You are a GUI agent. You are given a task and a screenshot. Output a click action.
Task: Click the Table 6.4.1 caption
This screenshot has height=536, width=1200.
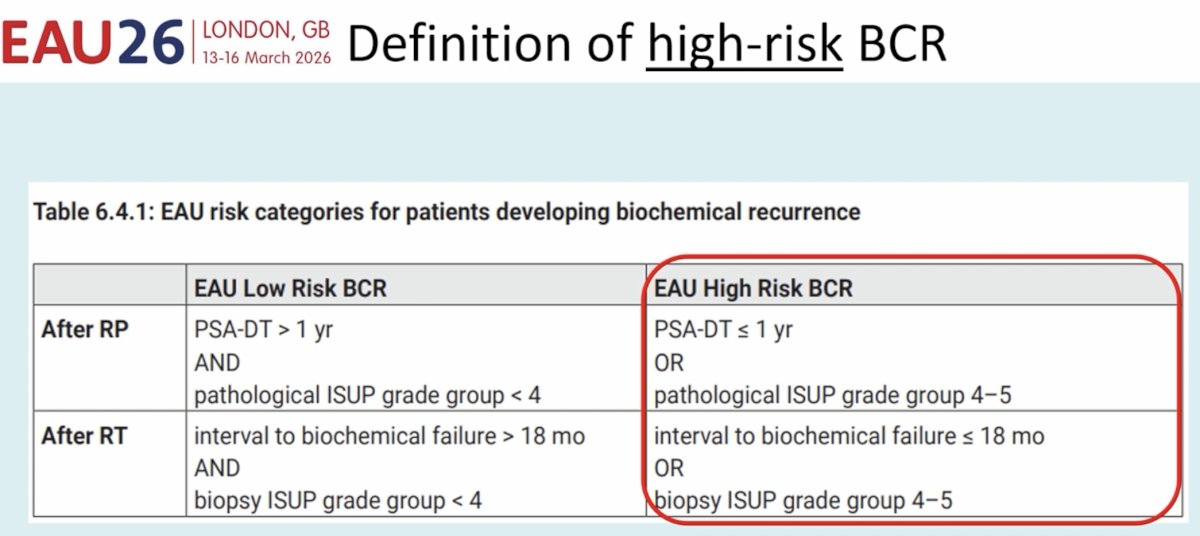[446, 212]
